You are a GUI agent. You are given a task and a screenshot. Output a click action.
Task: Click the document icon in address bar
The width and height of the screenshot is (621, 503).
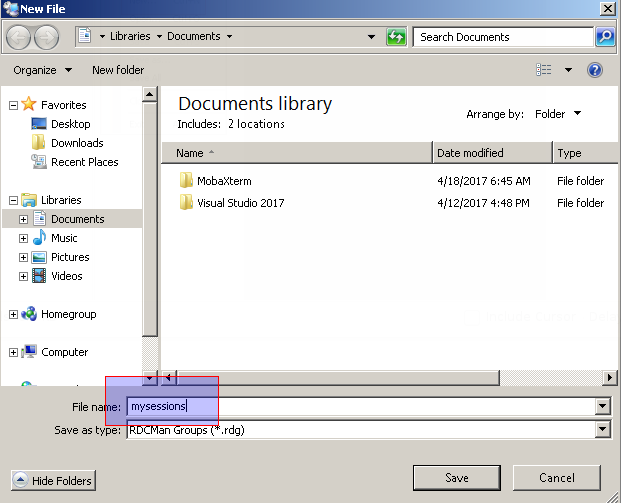85,36
